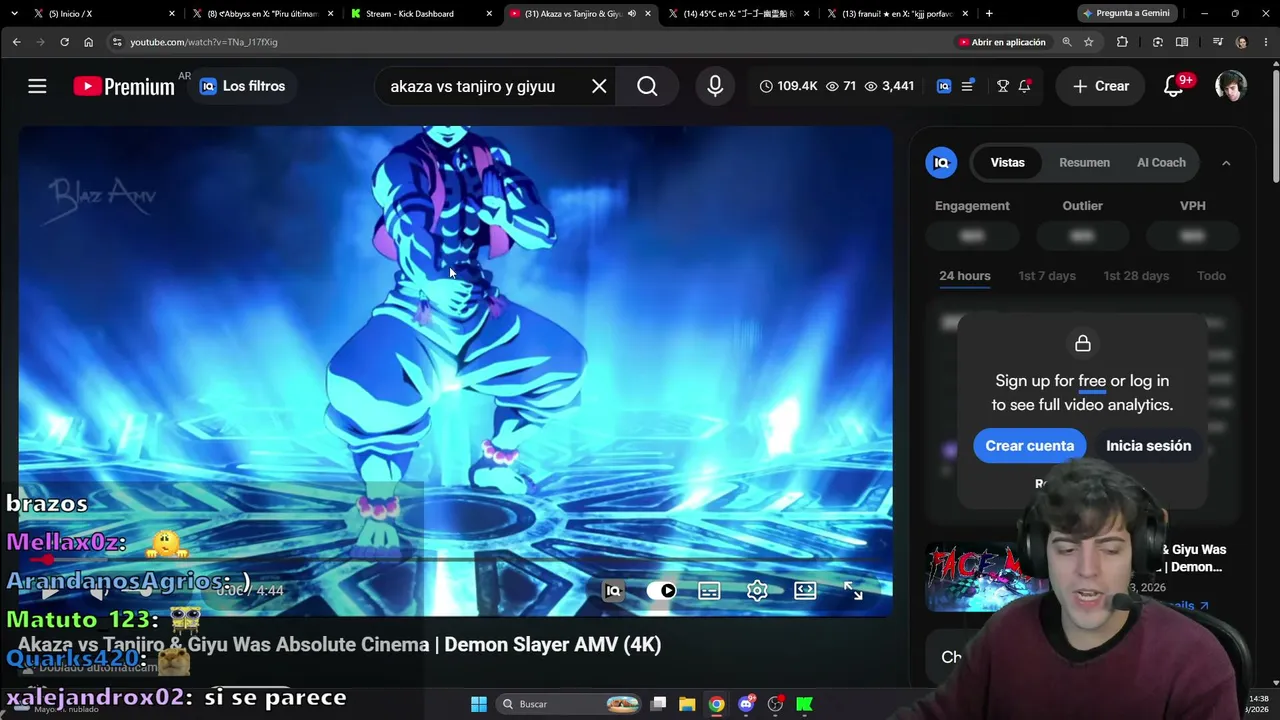Click the Inicia sesión button
The width and height of the screenshot is (1280, 720).
pyautogui.click(x=1148, y=446)
